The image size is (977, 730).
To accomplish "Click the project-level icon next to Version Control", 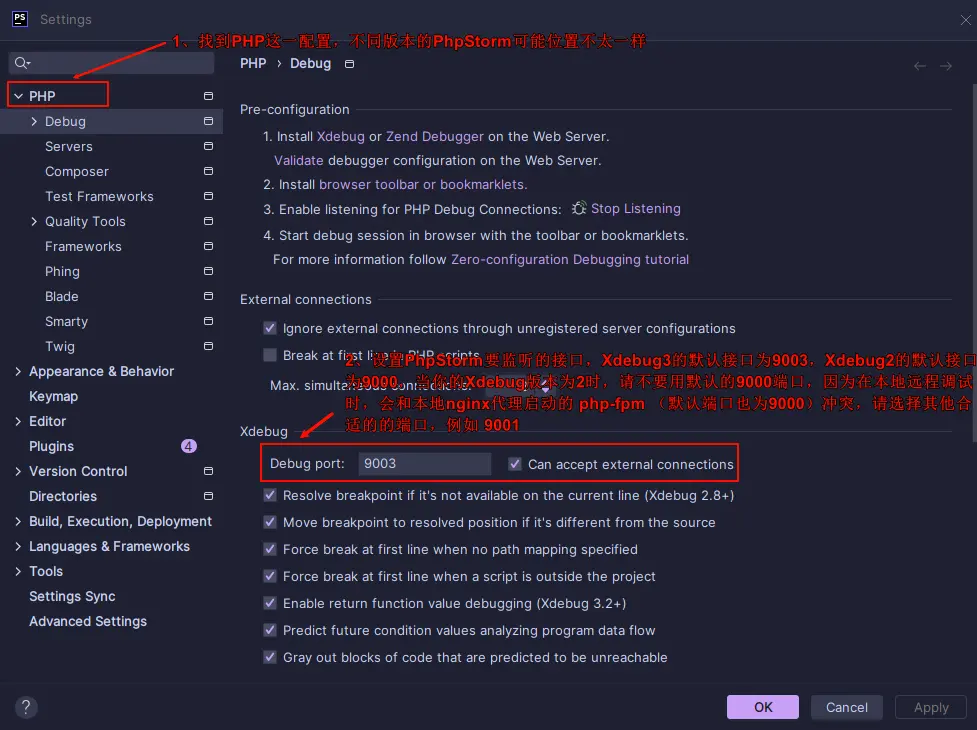I will point(208,471).
